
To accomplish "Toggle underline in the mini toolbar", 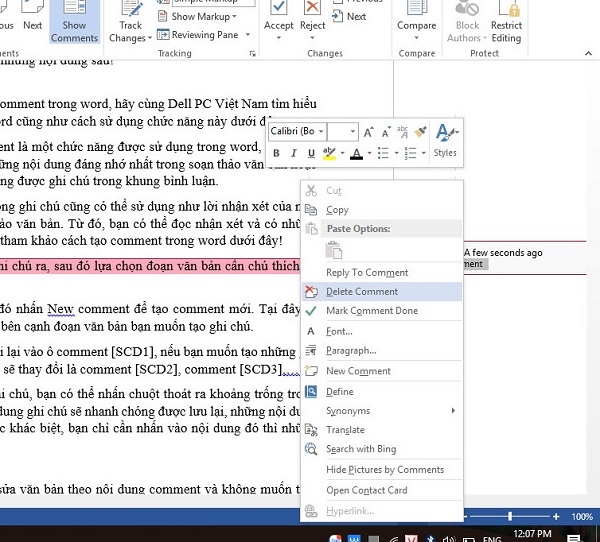I will point(311,153).
